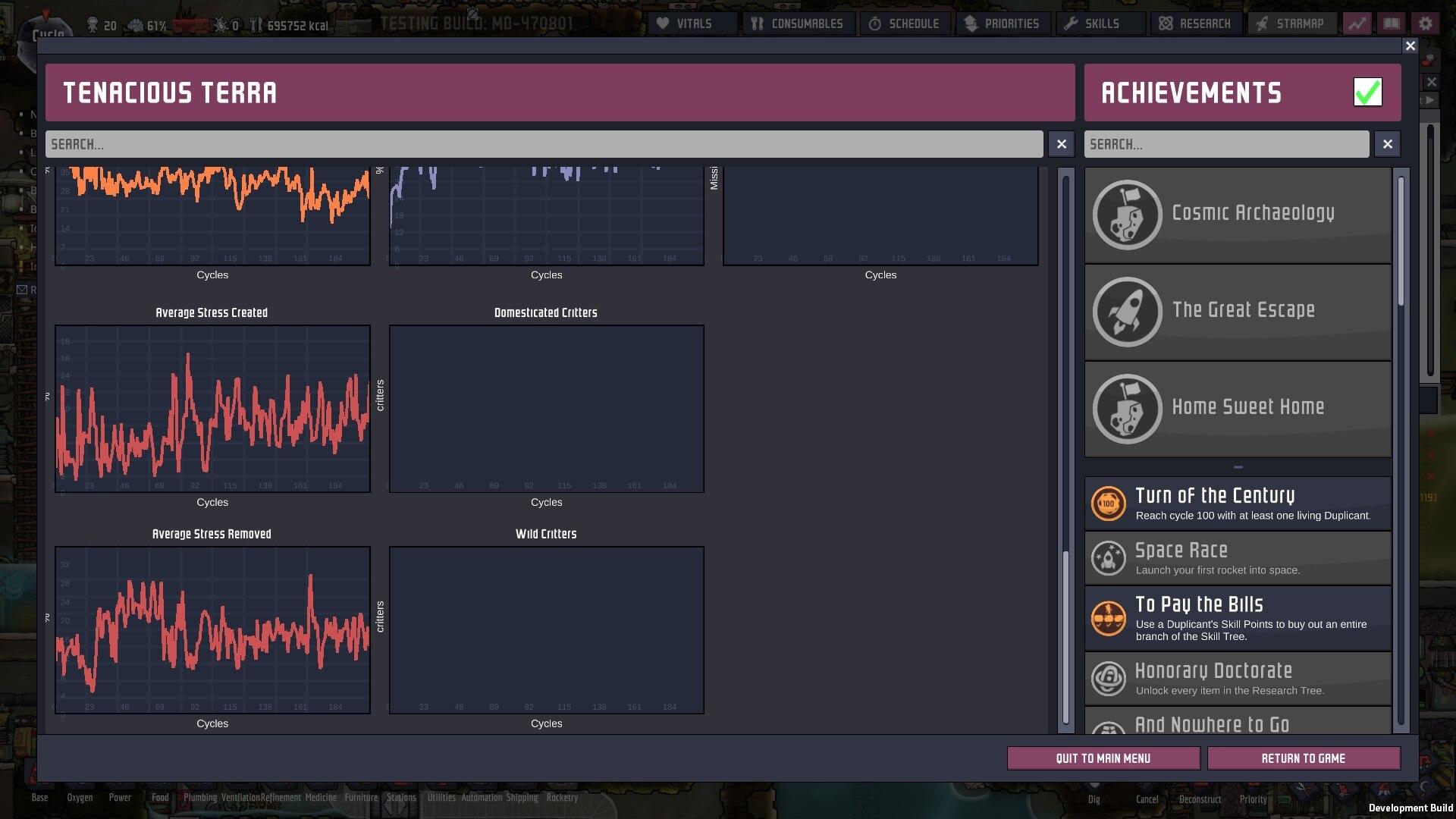Click the Home Sweet Home icon

pos(1127,409)
